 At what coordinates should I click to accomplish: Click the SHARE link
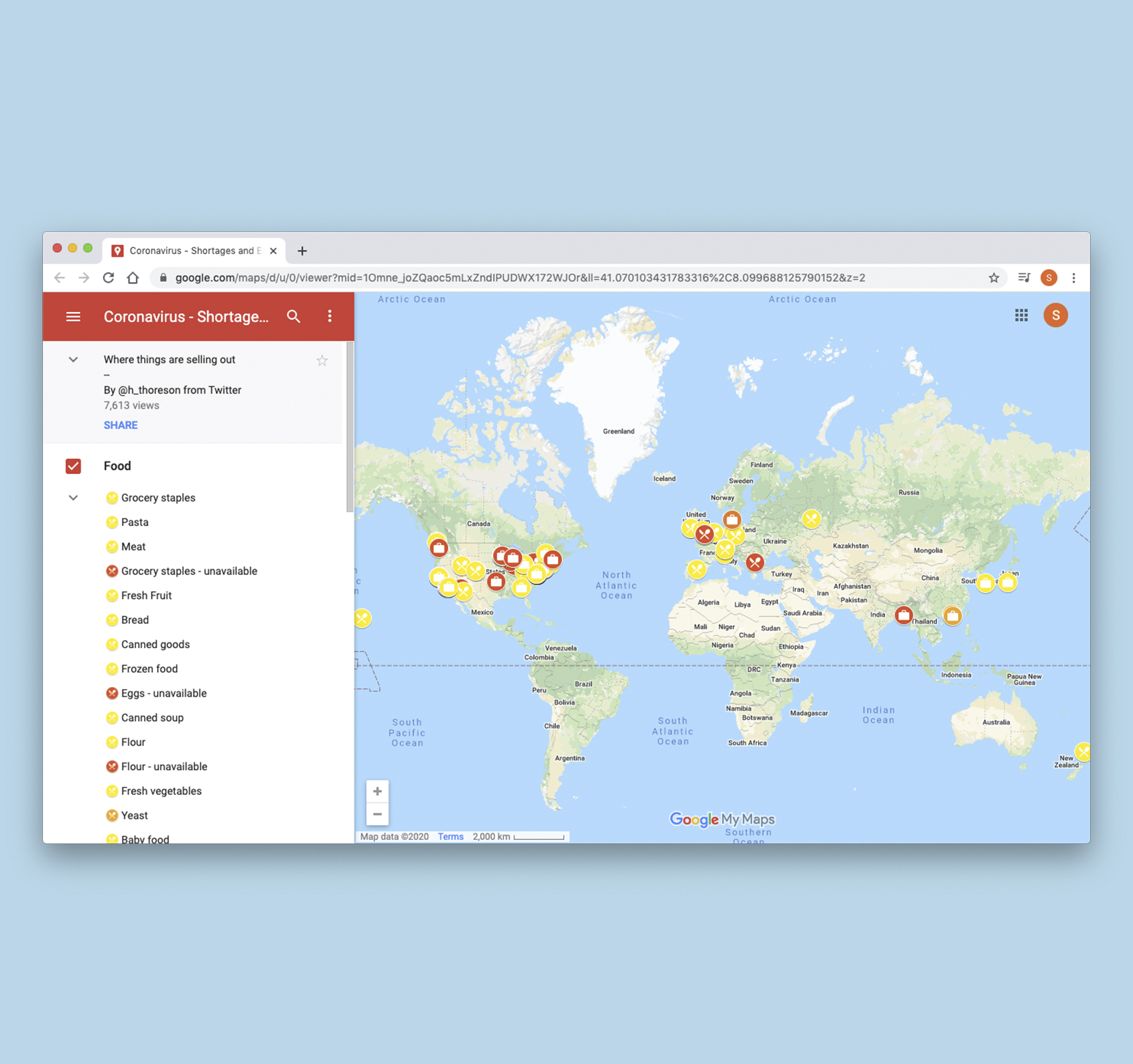[x=120, y=425]
